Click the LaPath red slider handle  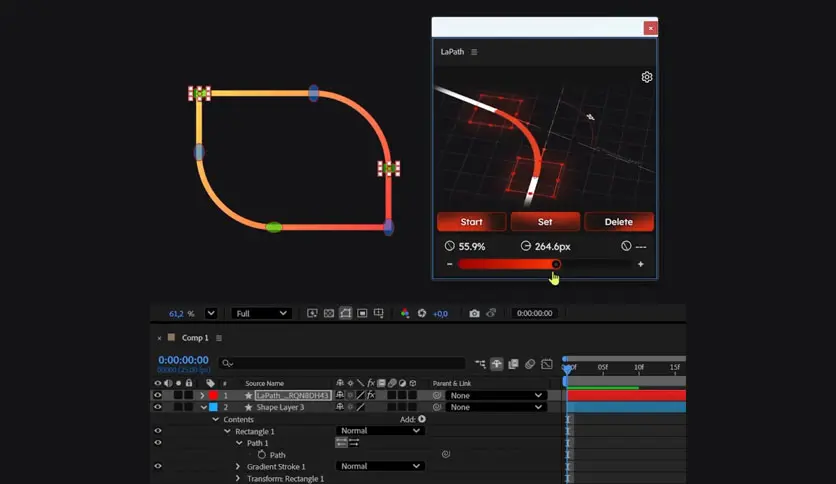pos(556,264)
